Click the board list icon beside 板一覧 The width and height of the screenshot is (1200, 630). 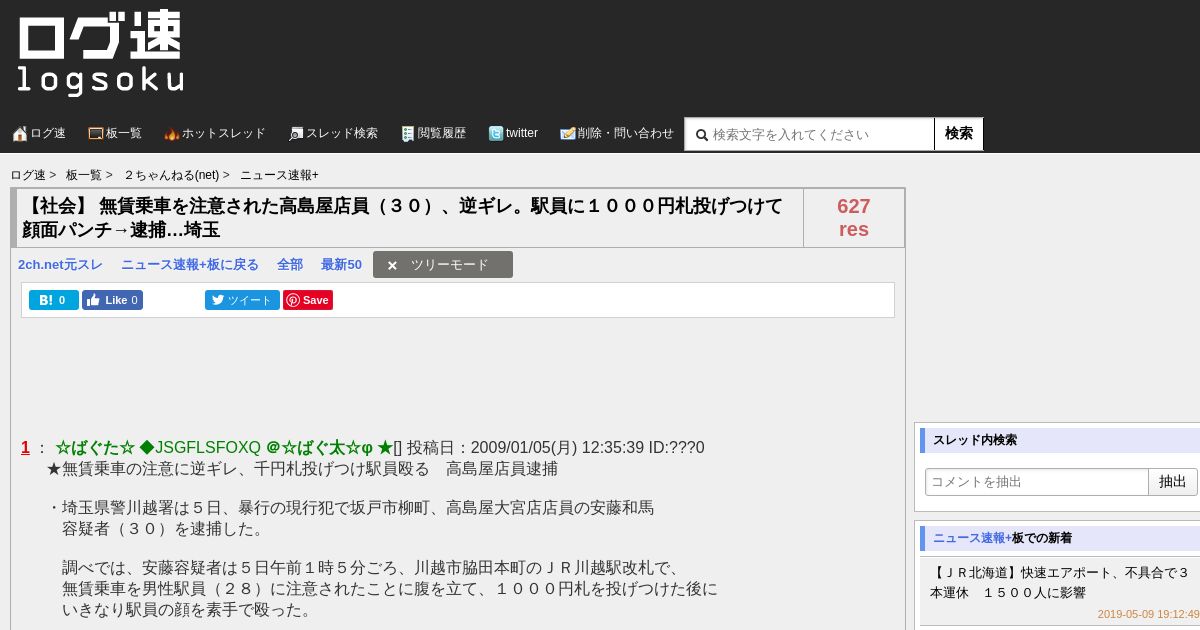click(x=96, y=134)
